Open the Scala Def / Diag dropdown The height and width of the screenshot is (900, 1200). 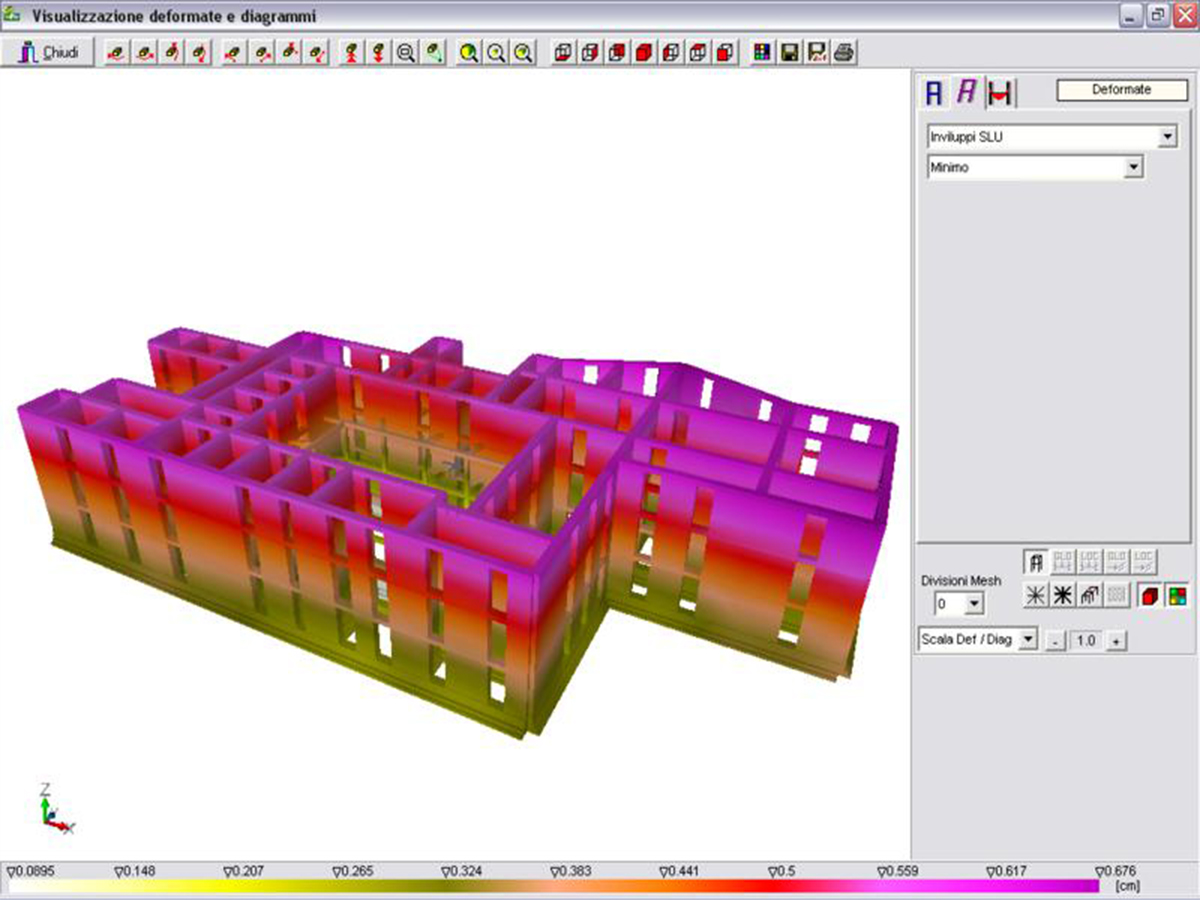click(1027, 641)
